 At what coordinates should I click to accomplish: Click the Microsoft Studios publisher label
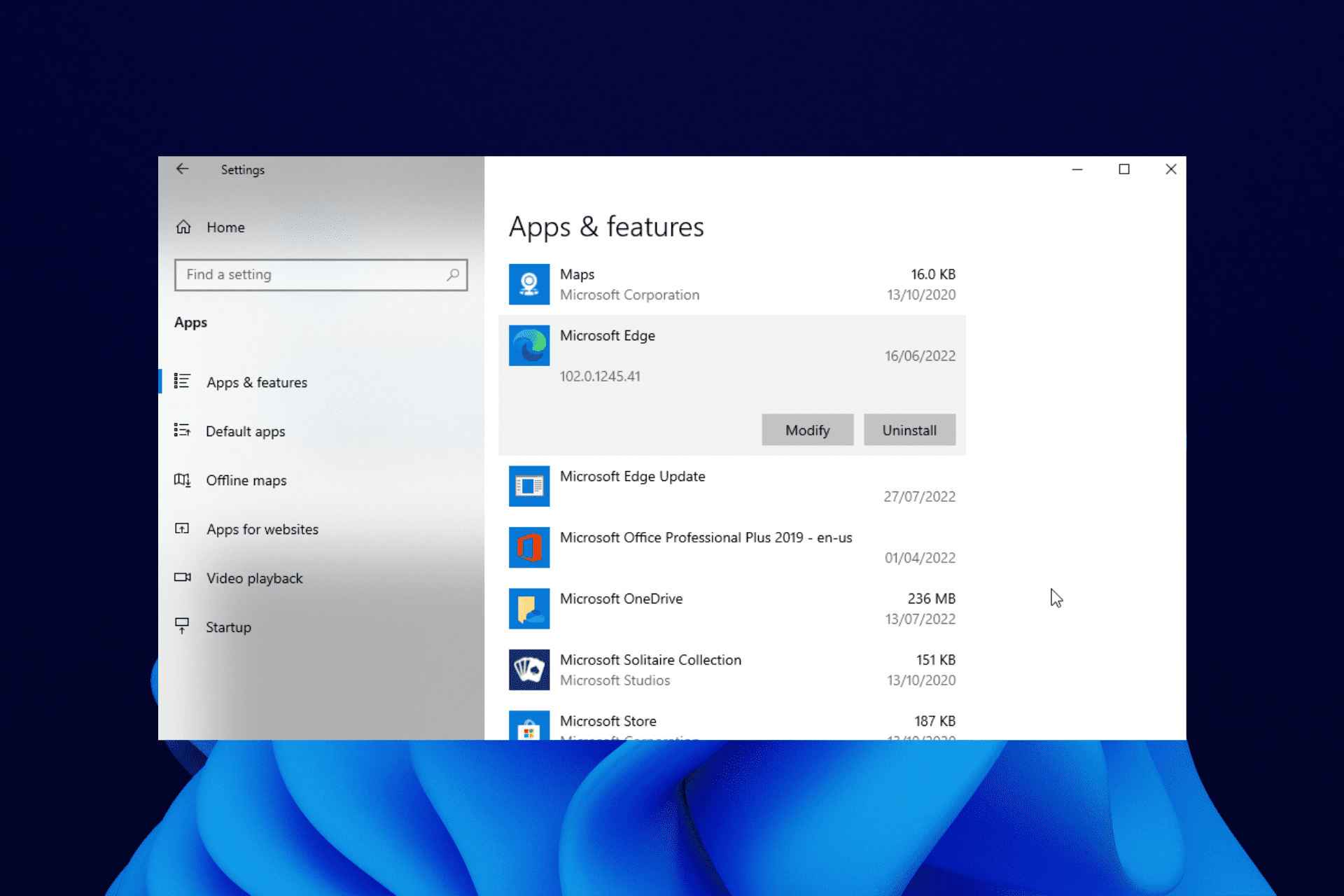[x=615, y=680]
